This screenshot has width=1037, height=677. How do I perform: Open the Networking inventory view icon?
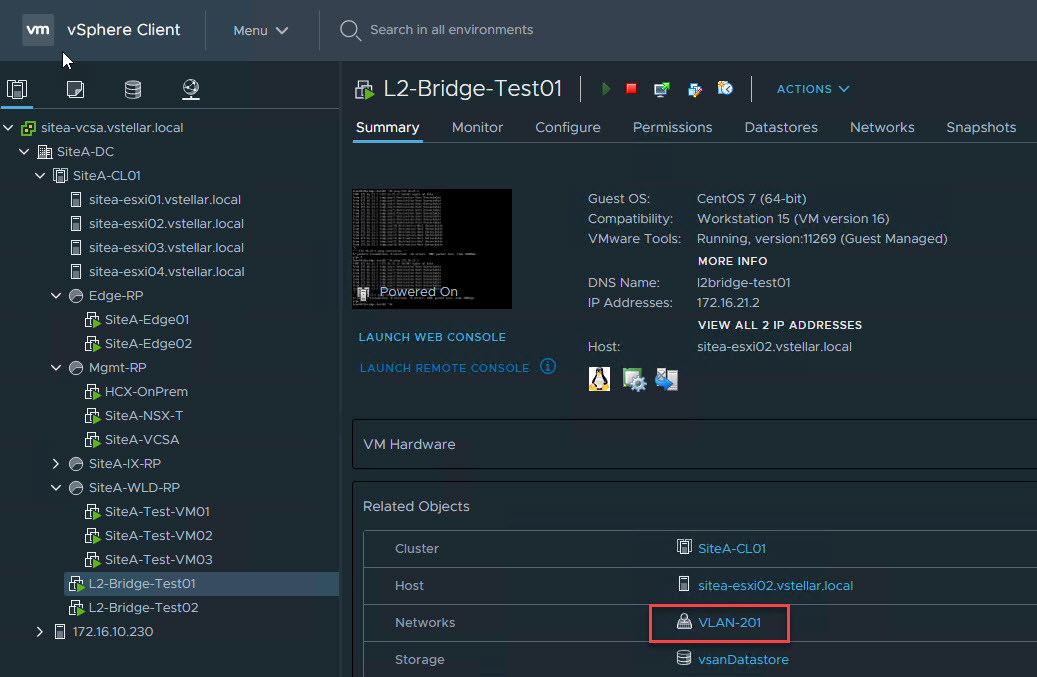[x=190, y=90]
